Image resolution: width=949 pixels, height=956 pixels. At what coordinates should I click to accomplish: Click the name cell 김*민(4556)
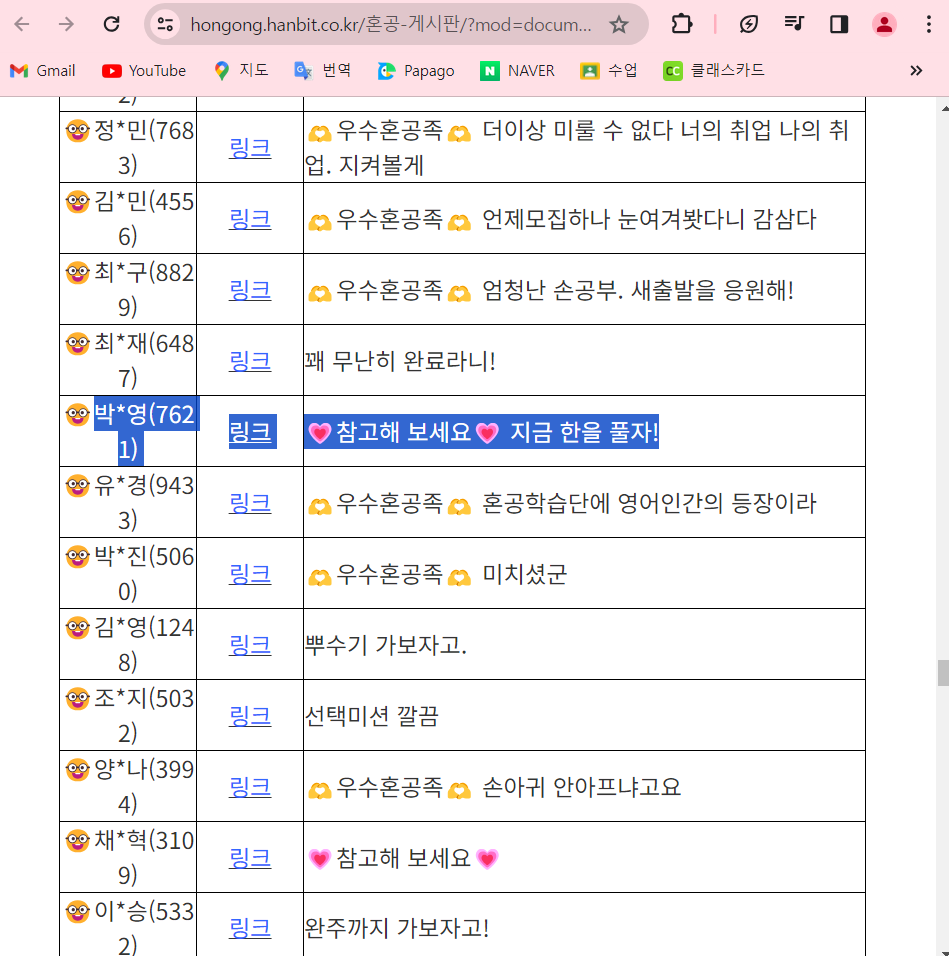point(129,219)
